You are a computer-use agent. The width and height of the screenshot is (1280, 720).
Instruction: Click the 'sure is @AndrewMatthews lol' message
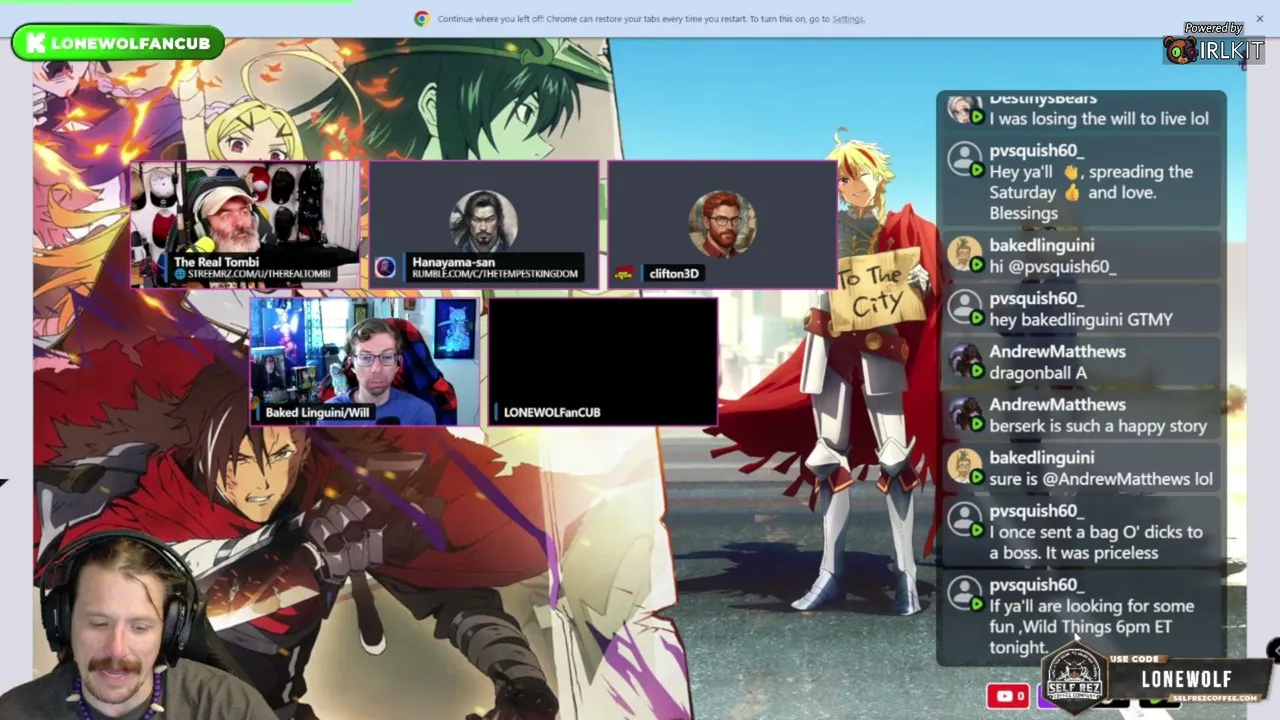tap(1101, 479)
